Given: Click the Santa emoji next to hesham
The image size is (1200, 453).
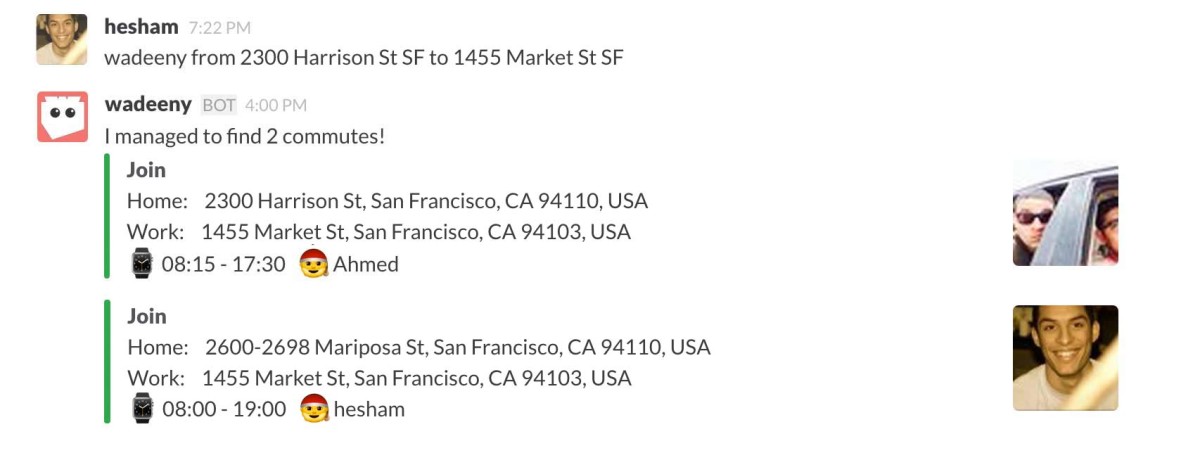Looking at the screenshot, I should (314, 408).
